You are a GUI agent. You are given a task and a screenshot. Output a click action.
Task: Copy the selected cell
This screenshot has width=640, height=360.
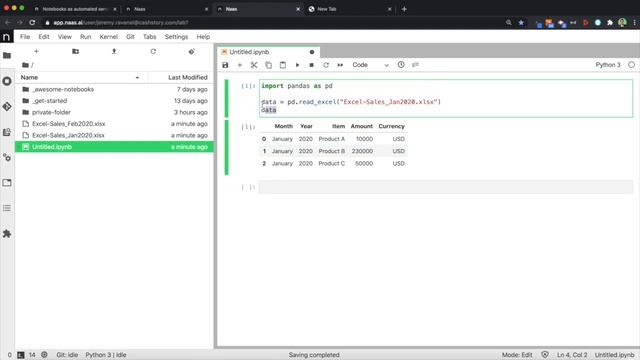coord(268,65)
